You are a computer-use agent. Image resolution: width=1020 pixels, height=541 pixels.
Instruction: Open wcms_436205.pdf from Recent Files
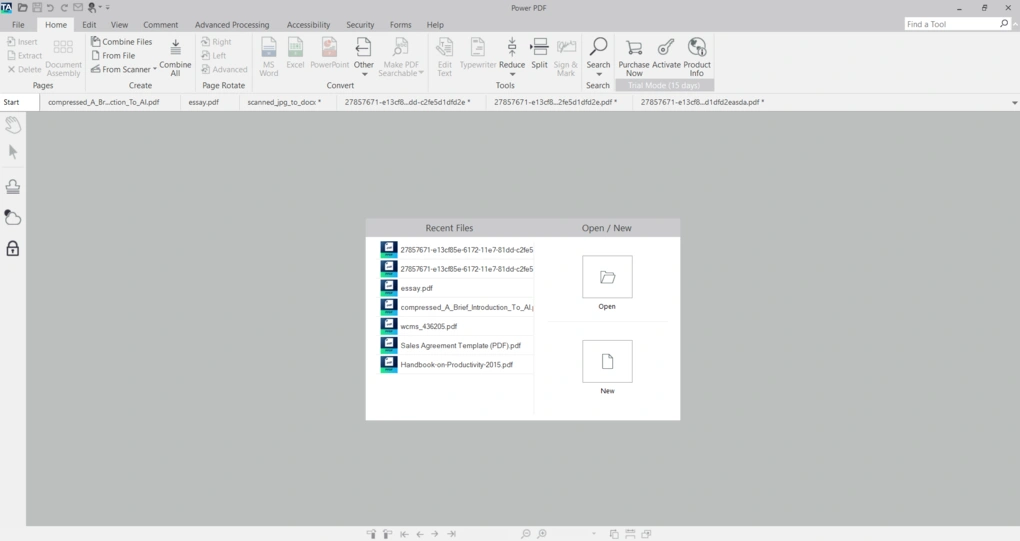[457, 326]
